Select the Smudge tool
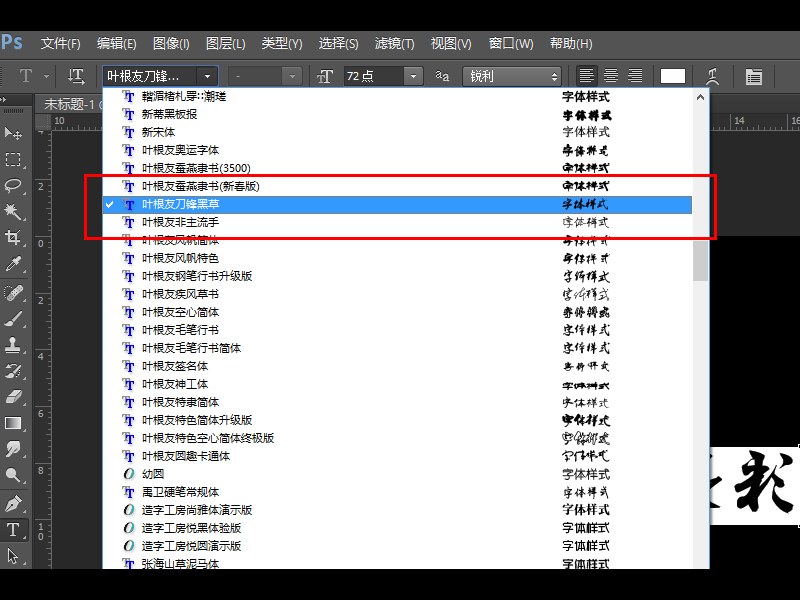The width and height of the screenshot is (800, 600). pyautogui.click(x=13, y=449)
